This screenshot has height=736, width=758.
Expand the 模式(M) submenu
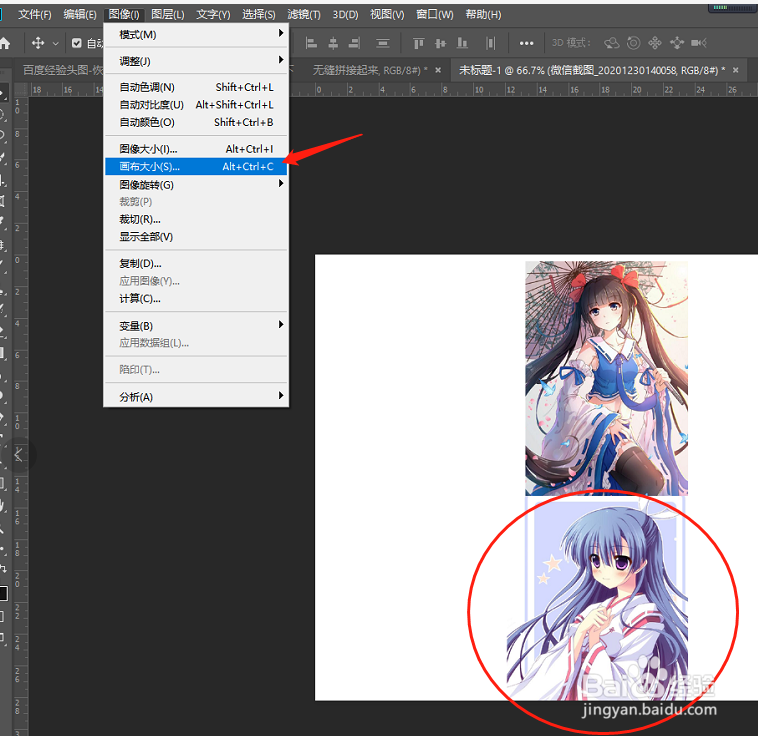[196, 34]
